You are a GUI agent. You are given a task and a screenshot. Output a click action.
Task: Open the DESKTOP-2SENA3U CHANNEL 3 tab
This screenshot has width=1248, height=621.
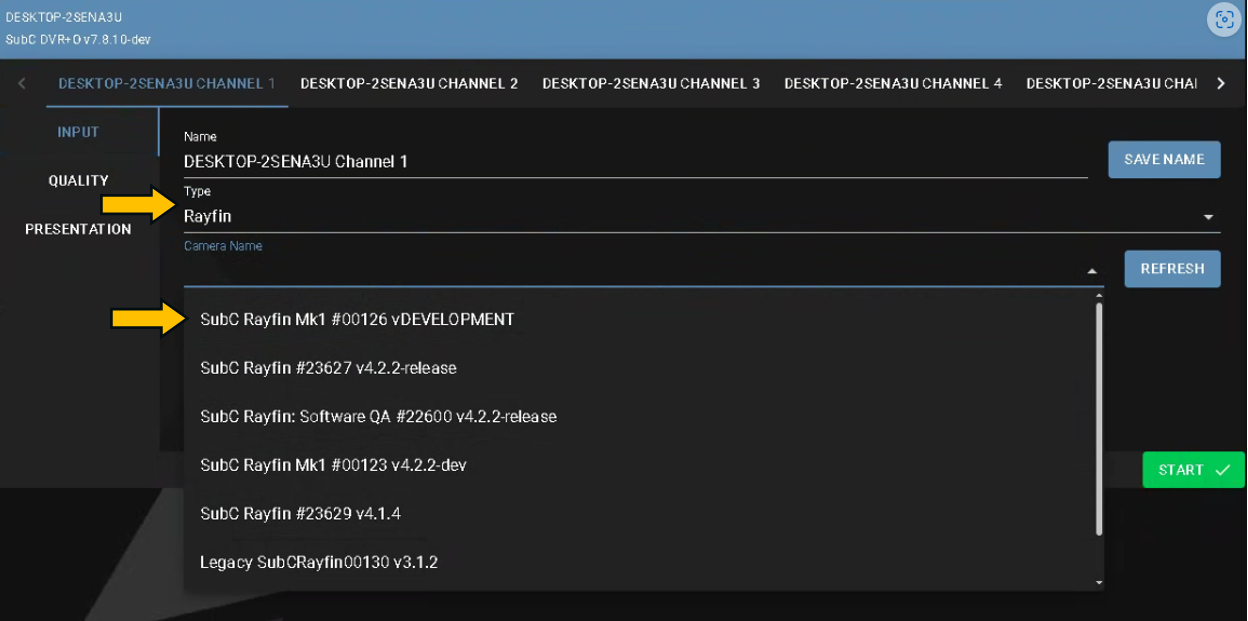pos(651,84)
